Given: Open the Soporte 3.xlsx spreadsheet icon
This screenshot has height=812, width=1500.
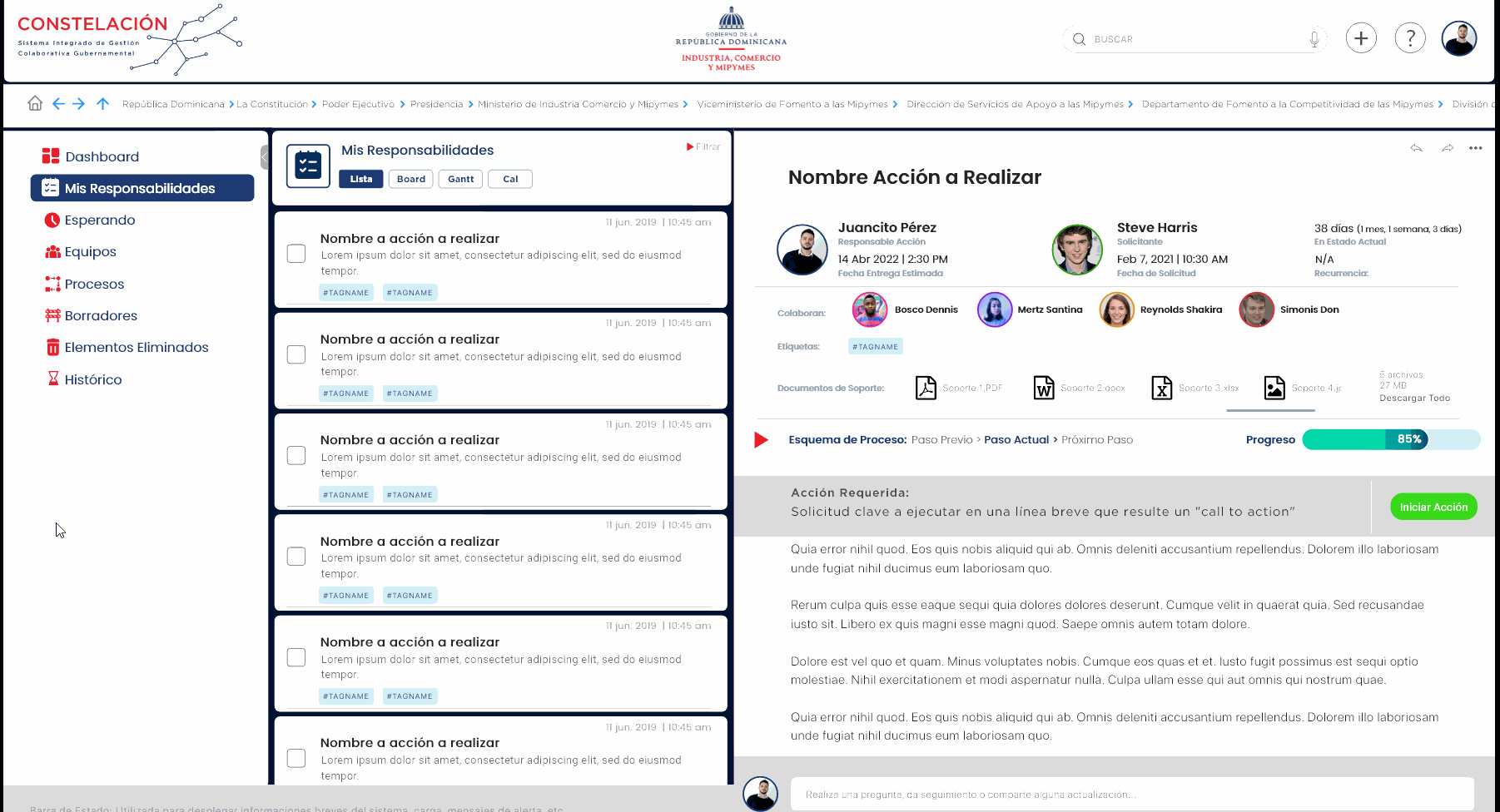Looking at the screenshot, I should [1162, 388].
